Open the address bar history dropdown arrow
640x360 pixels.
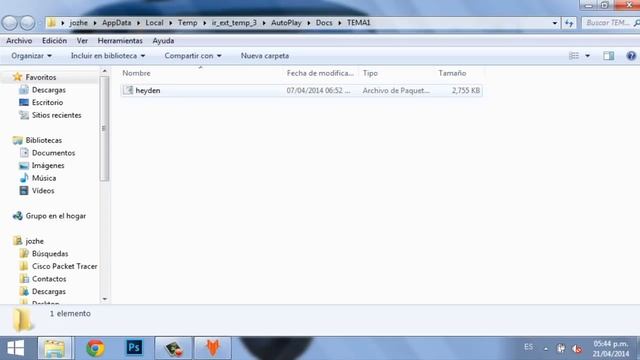point(554,23)
